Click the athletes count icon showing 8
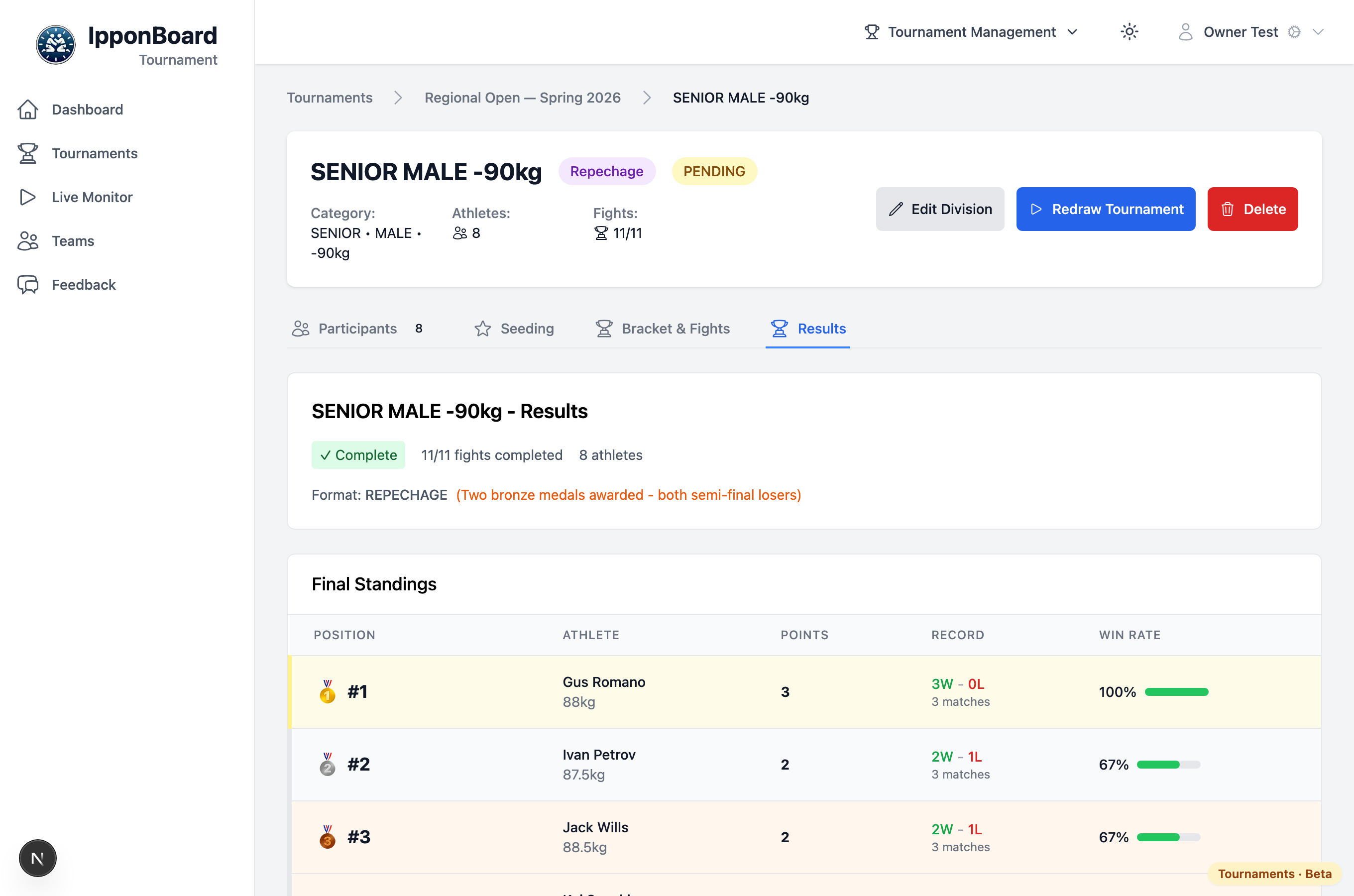Viewport: 1354px width, 896px height. [460, 233]
